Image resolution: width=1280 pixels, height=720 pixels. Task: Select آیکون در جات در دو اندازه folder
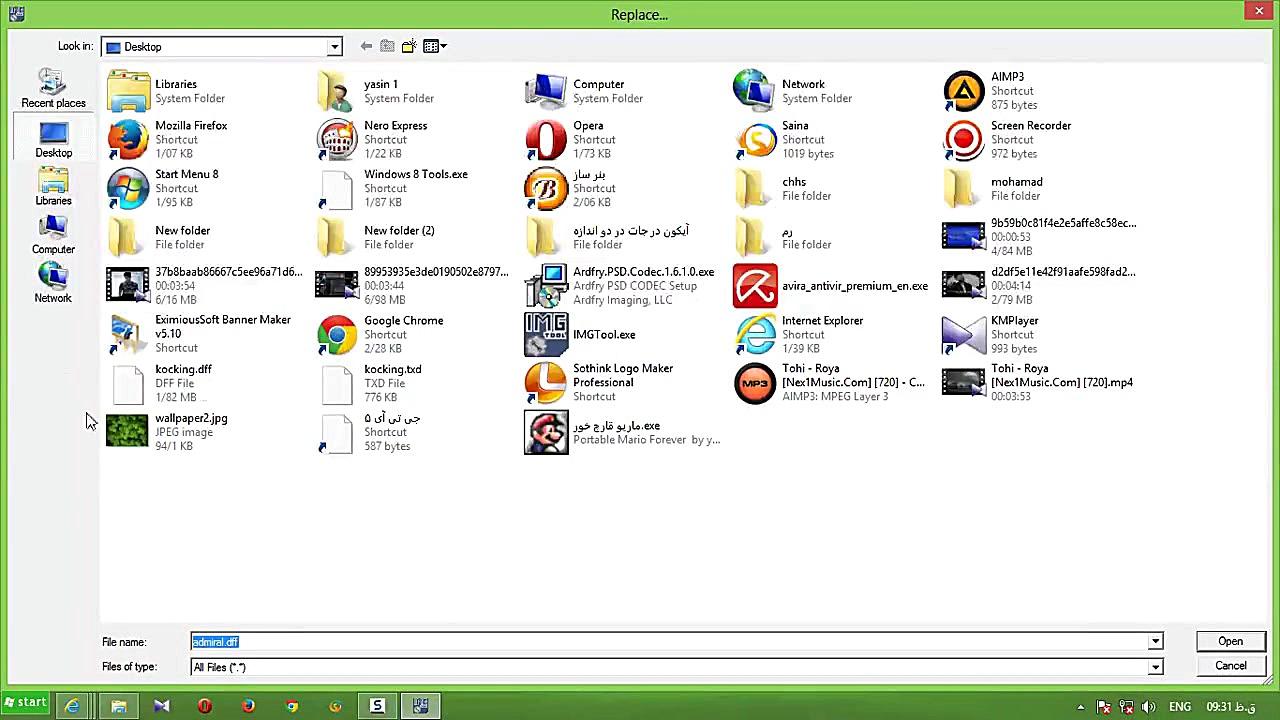[607, 237]
